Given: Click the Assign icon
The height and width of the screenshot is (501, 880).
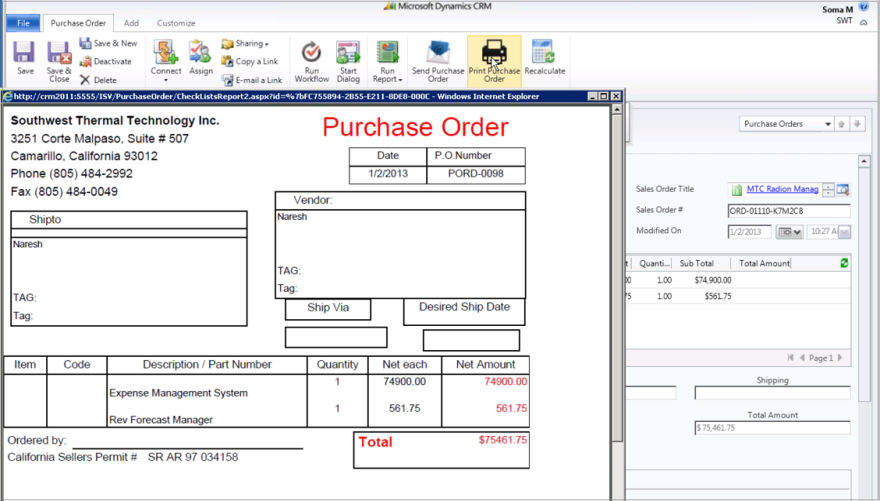Looking at the screenshot, I should click(x=200, y=53).
